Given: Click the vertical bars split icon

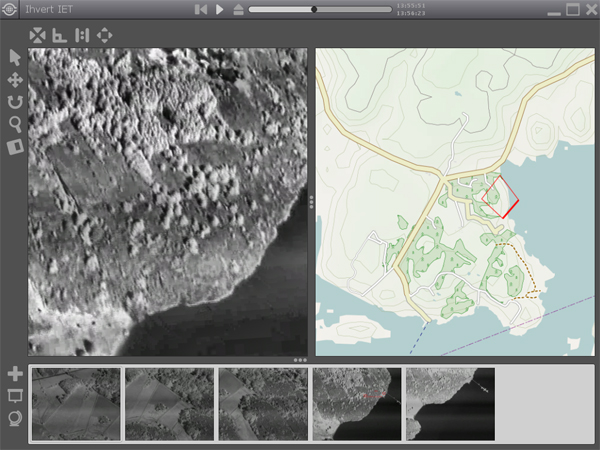Looking at the screenshot, I should [82, 35].
